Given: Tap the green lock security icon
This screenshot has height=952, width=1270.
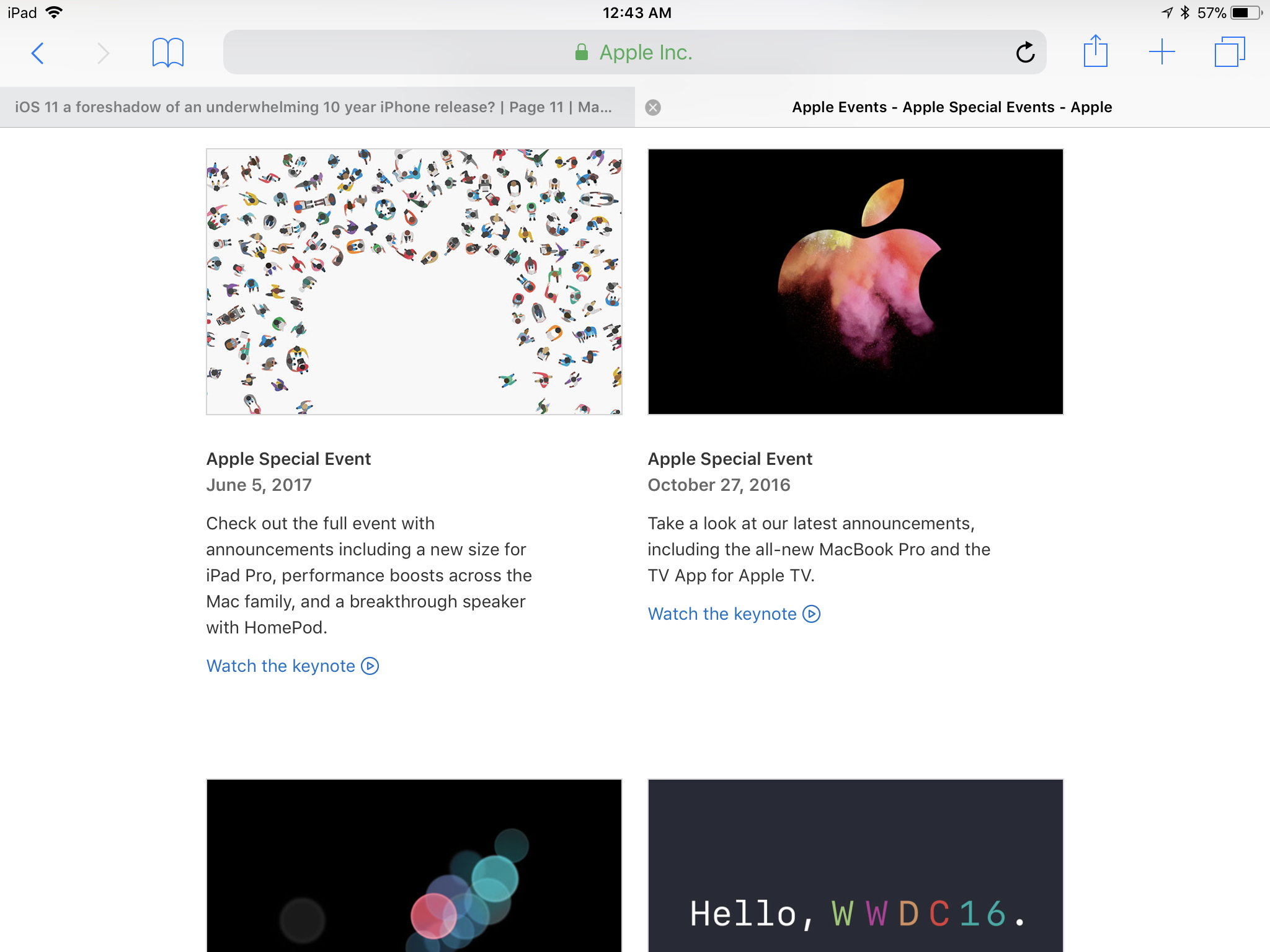Looking at the screenshot, I should [581, 53].
